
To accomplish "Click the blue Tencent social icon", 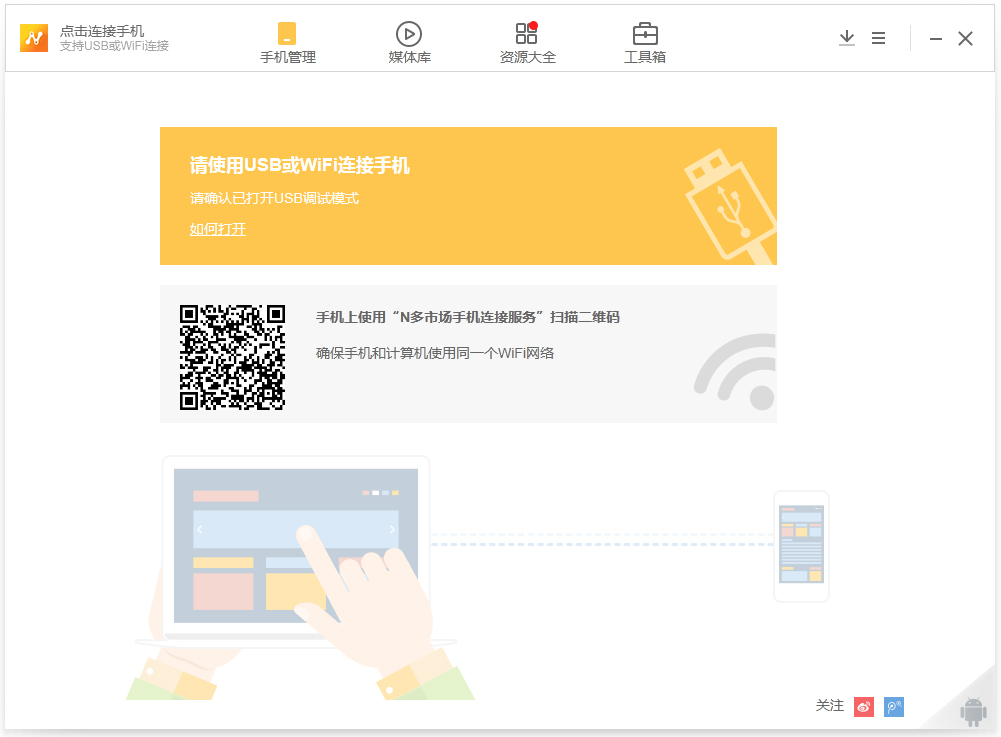I will (892, 706).
